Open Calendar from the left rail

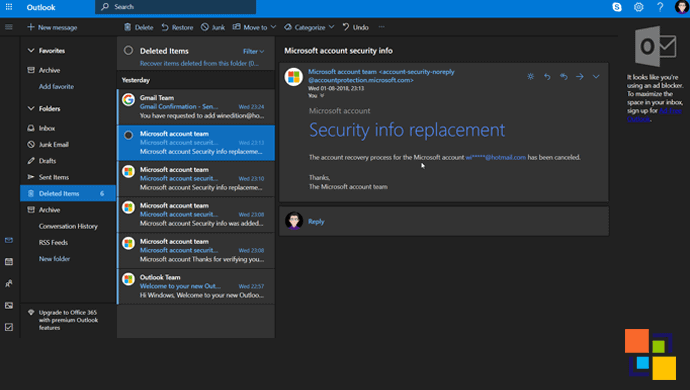(x=9, y=262)
